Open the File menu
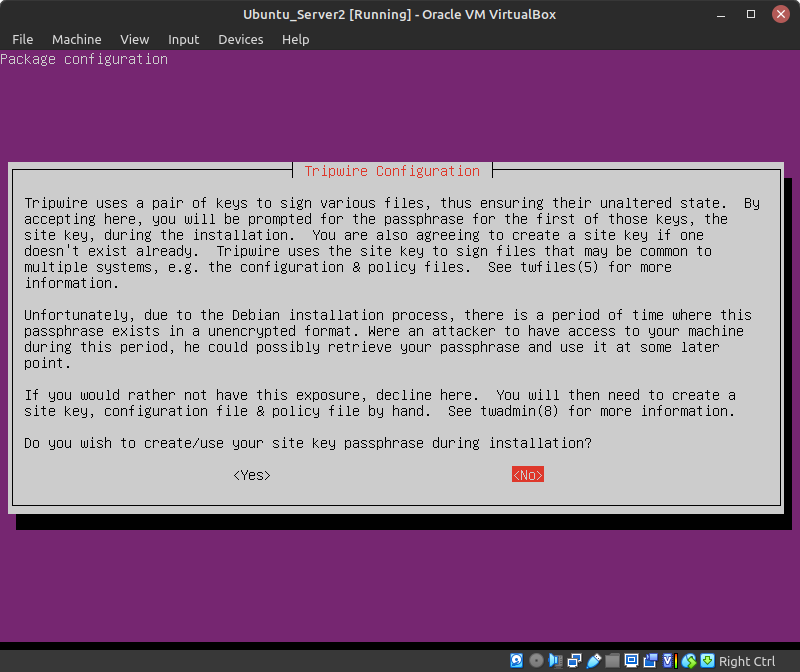This screenshot has width=800, height=672. pos(22,39)
